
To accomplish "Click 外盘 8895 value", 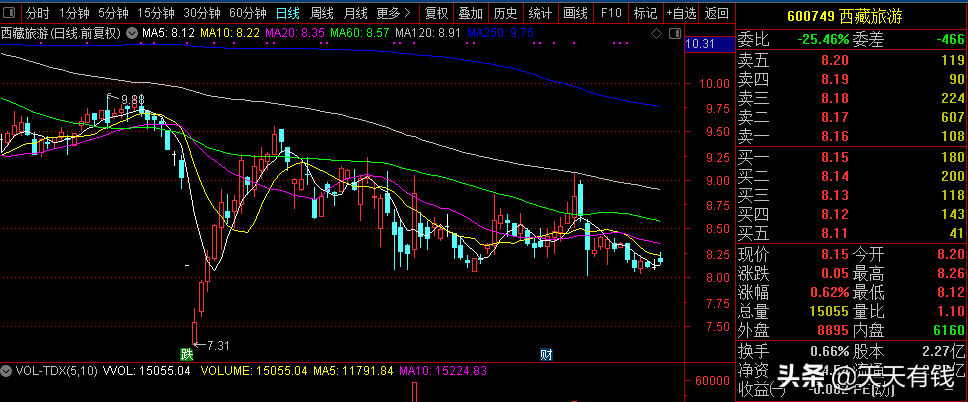I will pyautogui.click(x=833, y=330).
